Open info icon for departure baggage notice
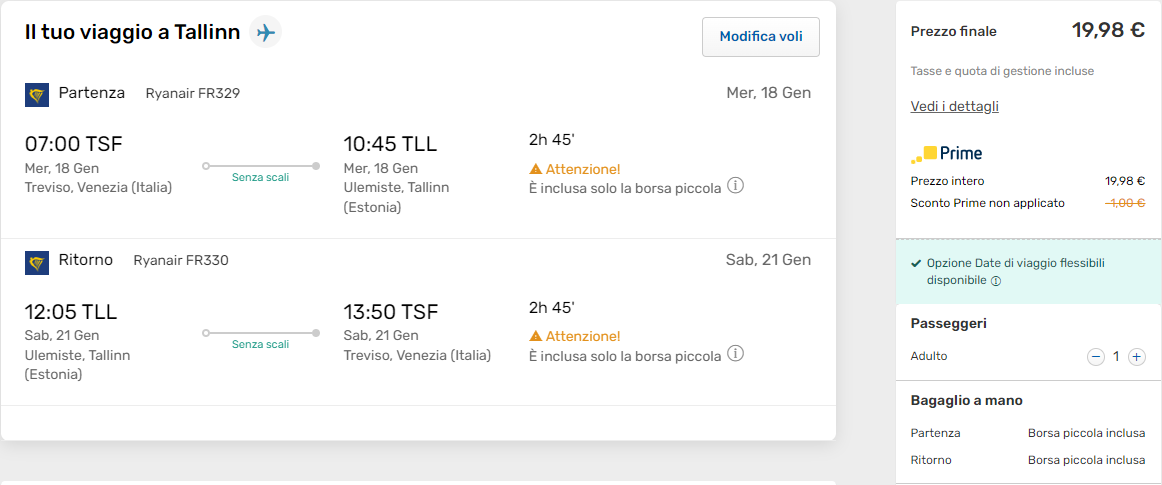 click(735, 187)
